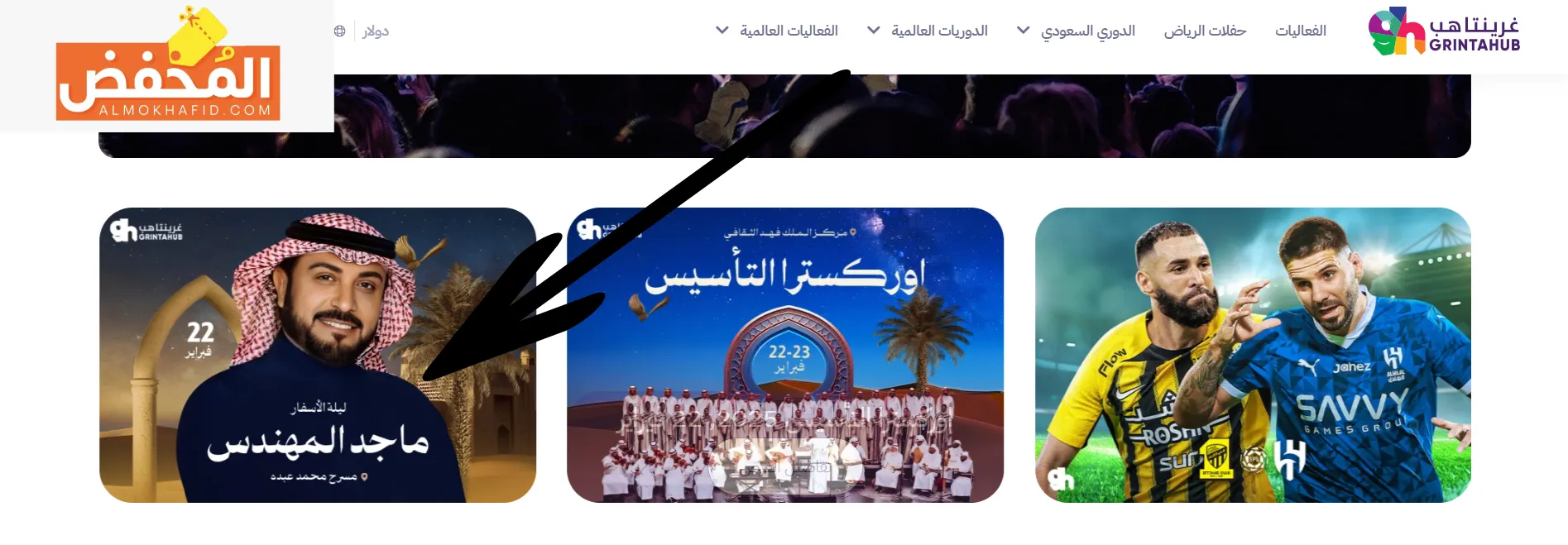This screenshot has width=1568, height=545.
Task: Open الفعاليات menu item
Action: [x=1301, y=31]
